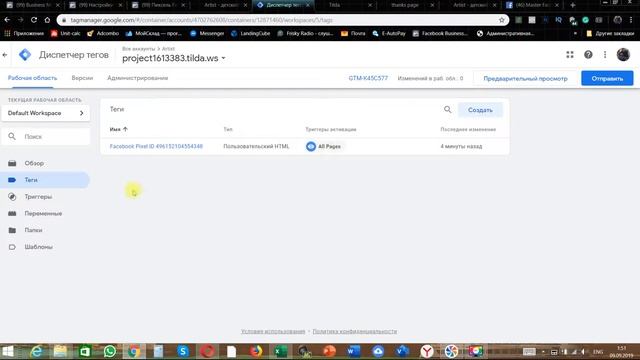Open the user account avatar
Image resolution: width=640 pixels, height=360 pixels.
(x=623, y=54)
